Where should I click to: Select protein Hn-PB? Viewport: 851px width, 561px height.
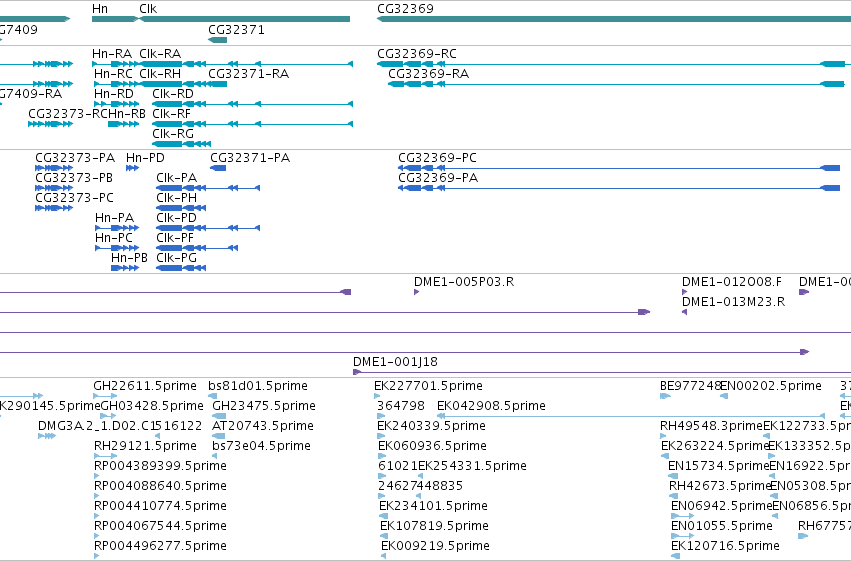click(x=130, y=258)
